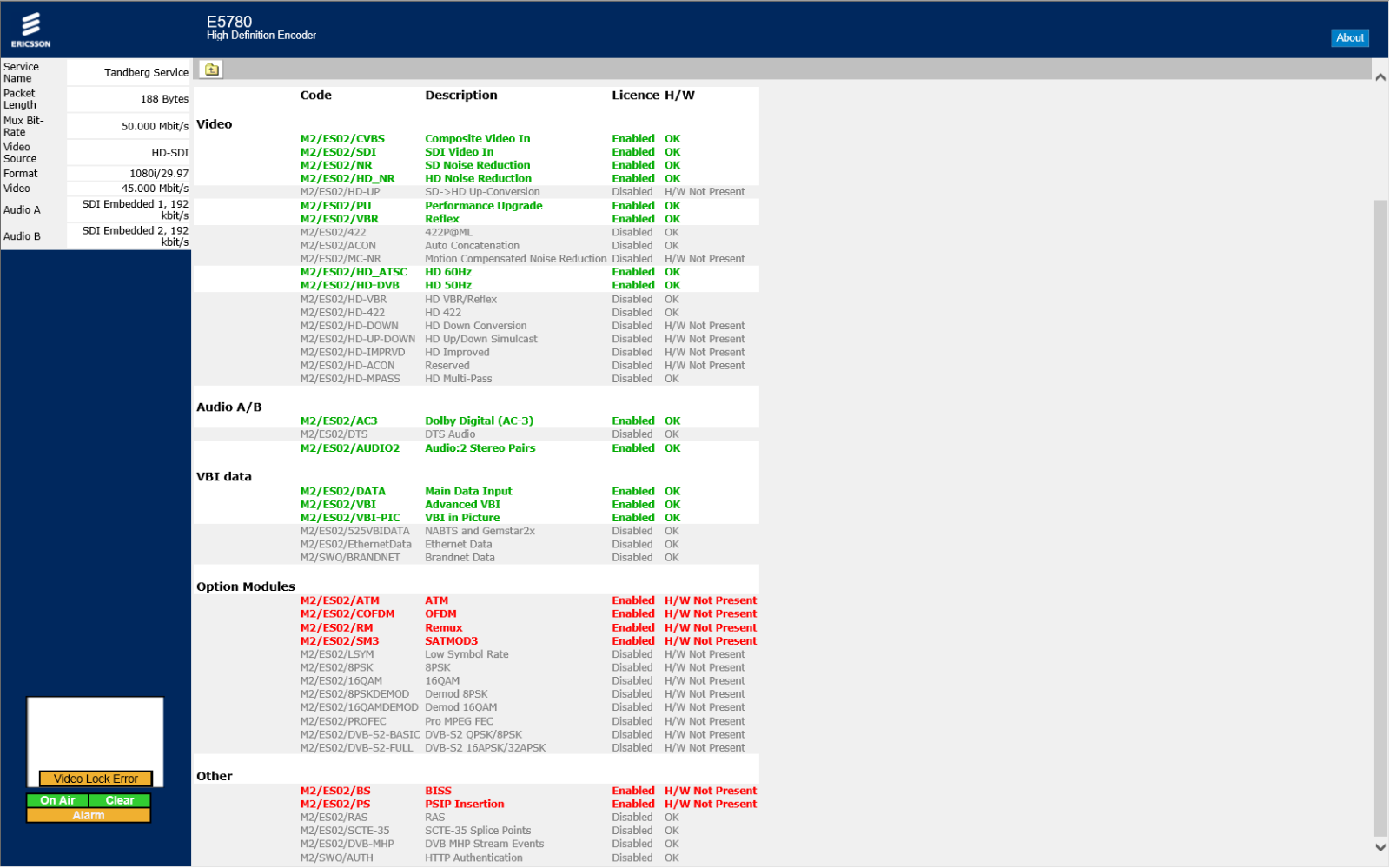The image size is (1390, 868).
Task: Click the Remux description text
Action: tap(443, 627)
